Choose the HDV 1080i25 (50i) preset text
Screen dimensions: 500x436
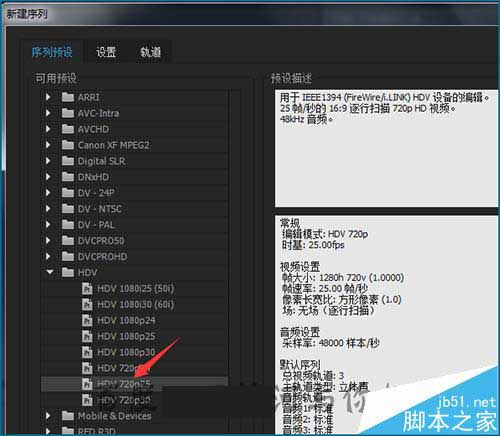pyautogui.click(x=136, y=289)
